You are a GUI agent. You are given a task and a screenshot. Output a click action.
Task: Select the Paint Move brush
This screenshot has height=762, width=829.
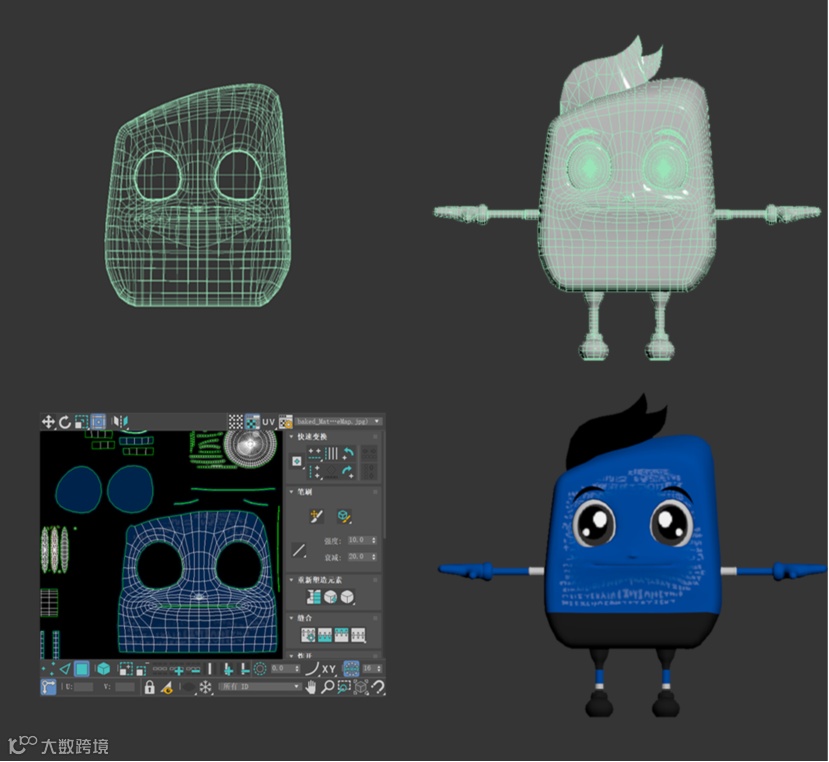pyautogui.click(x=316, y=516)
